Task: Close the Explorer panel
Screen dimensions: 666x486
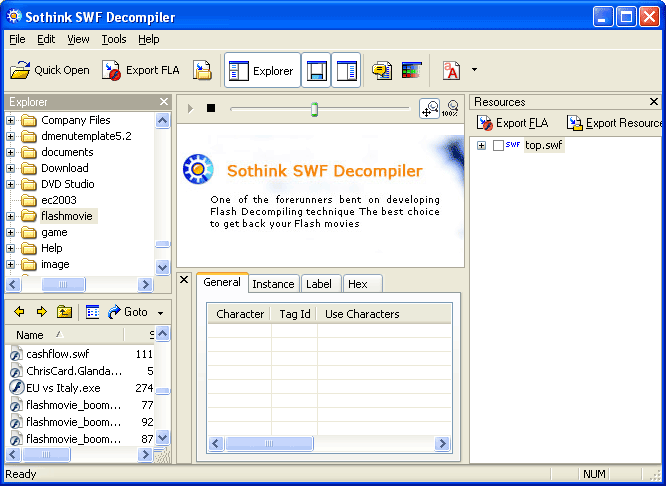Action: coord(164,102)
